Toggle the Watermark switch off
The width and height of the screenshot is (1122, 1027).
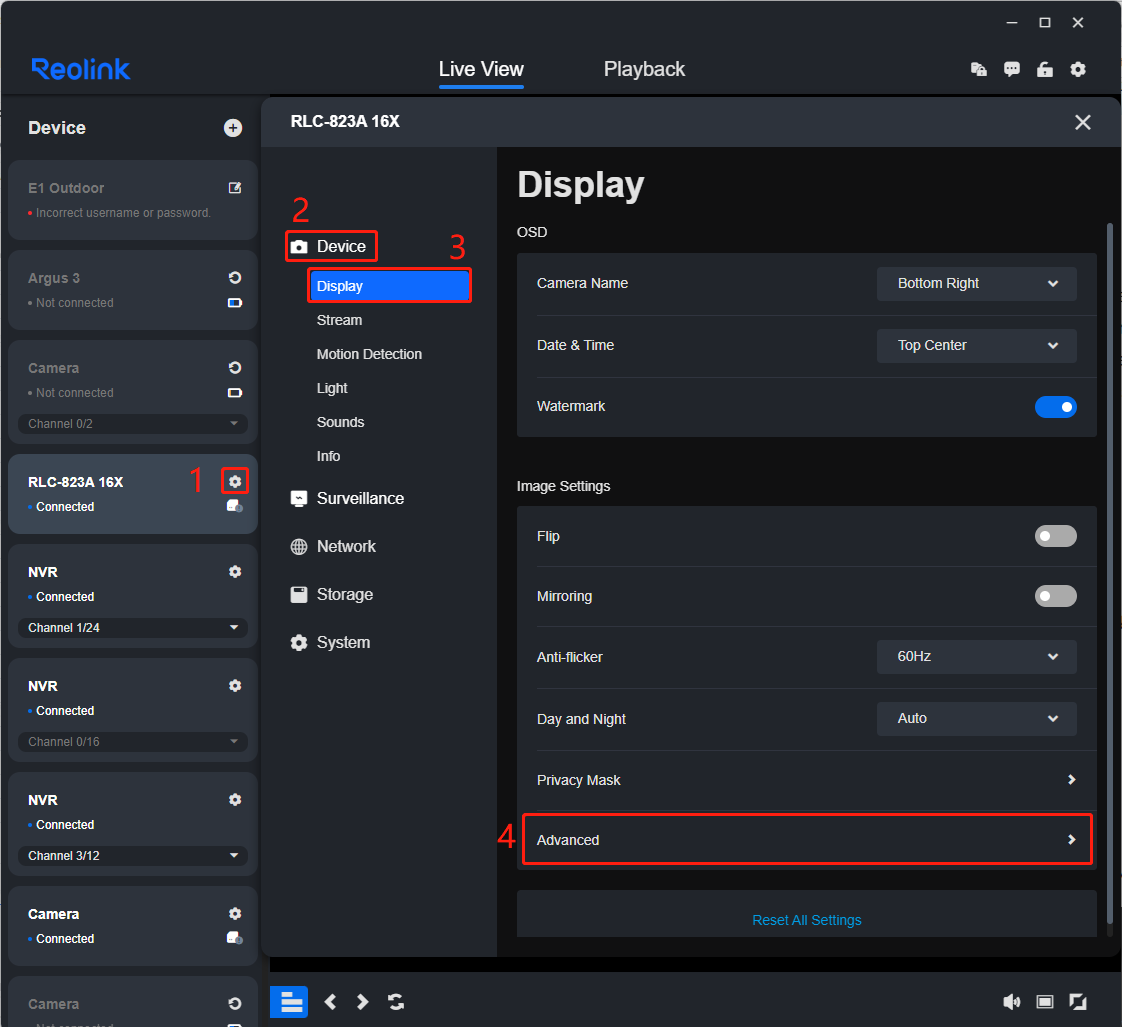click(x=1055, y=407)
